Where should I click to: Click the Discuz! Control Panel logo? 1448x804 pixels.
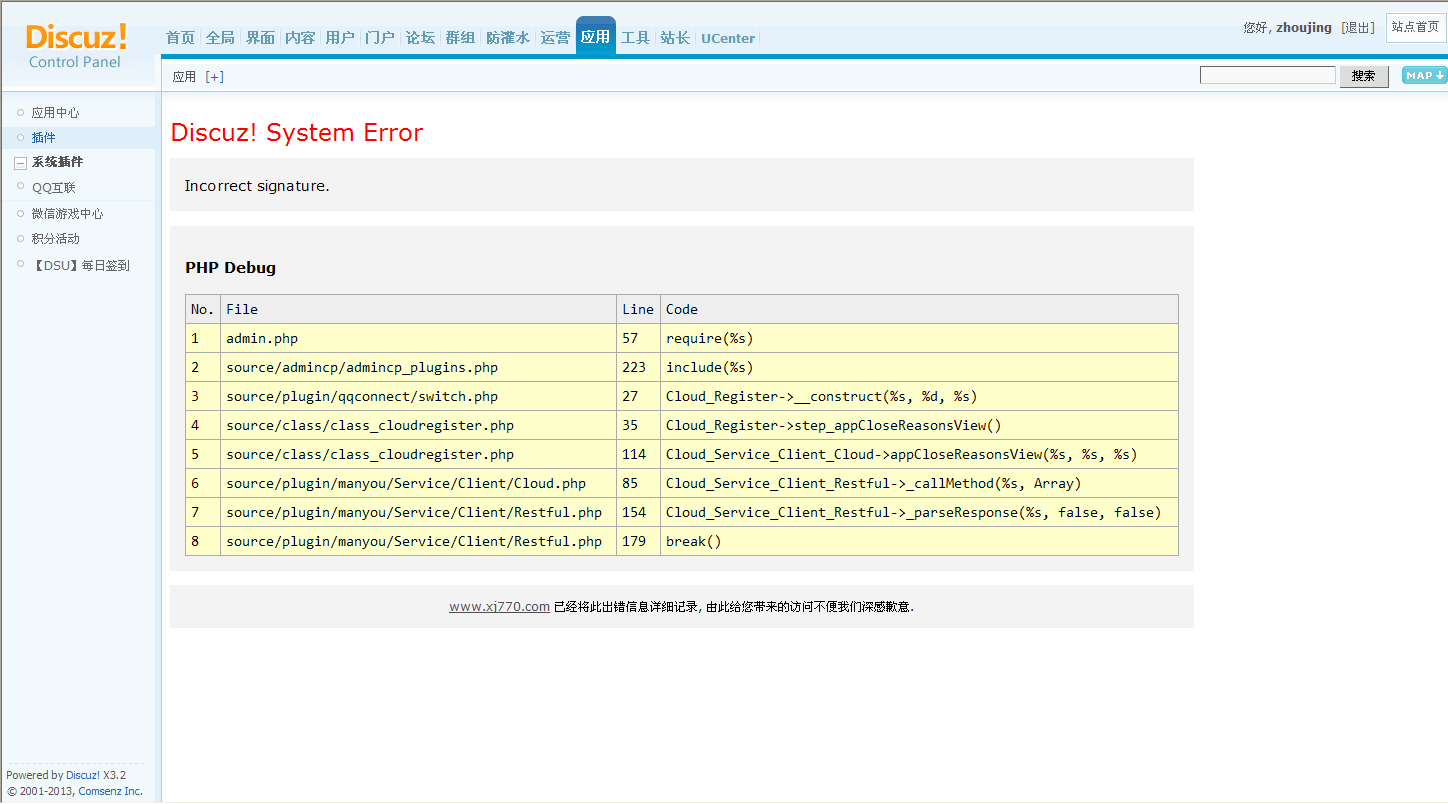coord(76,47)
